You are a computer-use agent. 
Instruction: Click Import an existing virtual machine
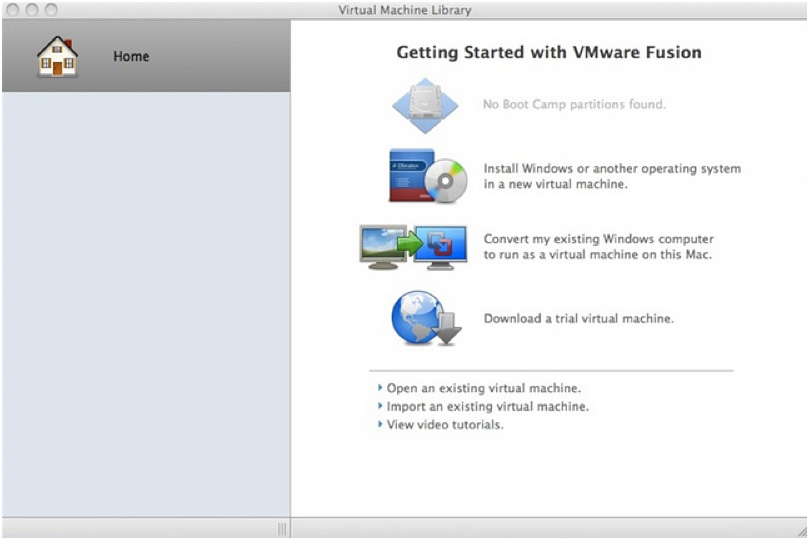click(488, 406)
